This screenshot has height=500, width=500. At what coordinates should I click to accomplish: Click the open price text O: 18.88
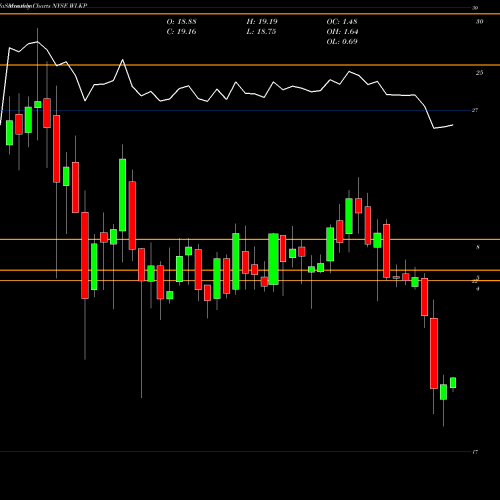point(181,22)
